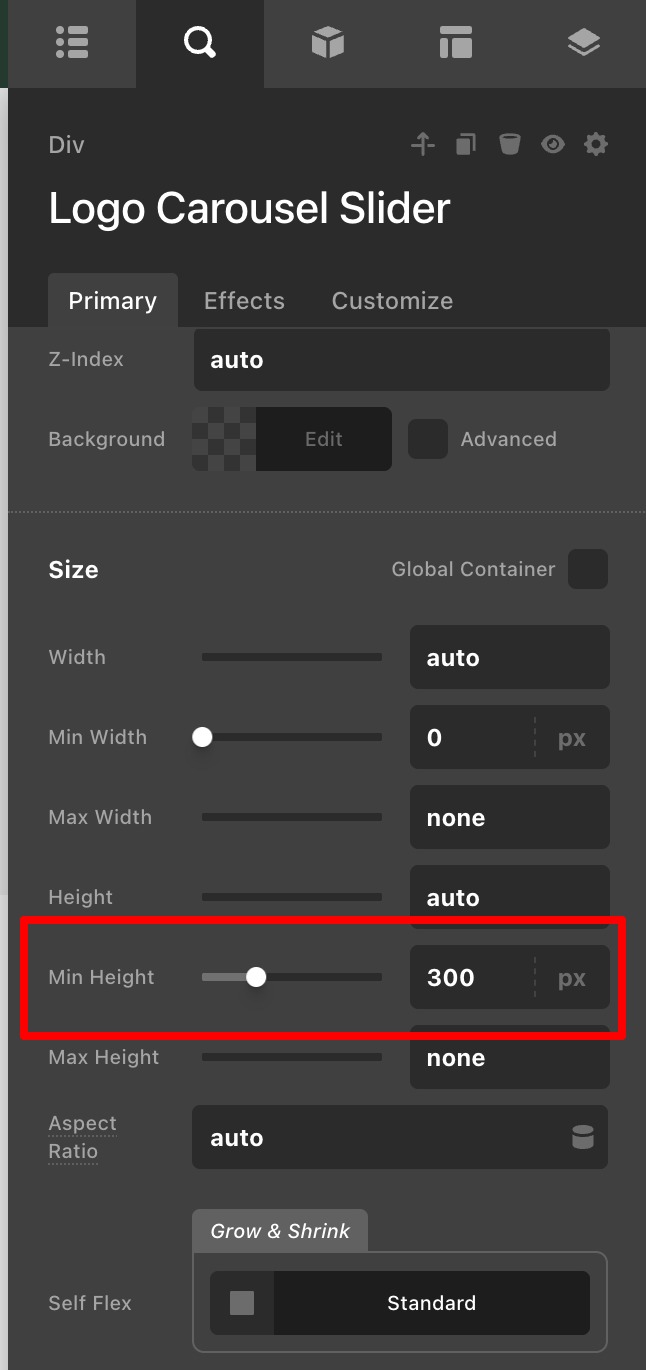Enable the Advanced background checkbox
The height and width of the screenshot is (1370, 646).
428,439
